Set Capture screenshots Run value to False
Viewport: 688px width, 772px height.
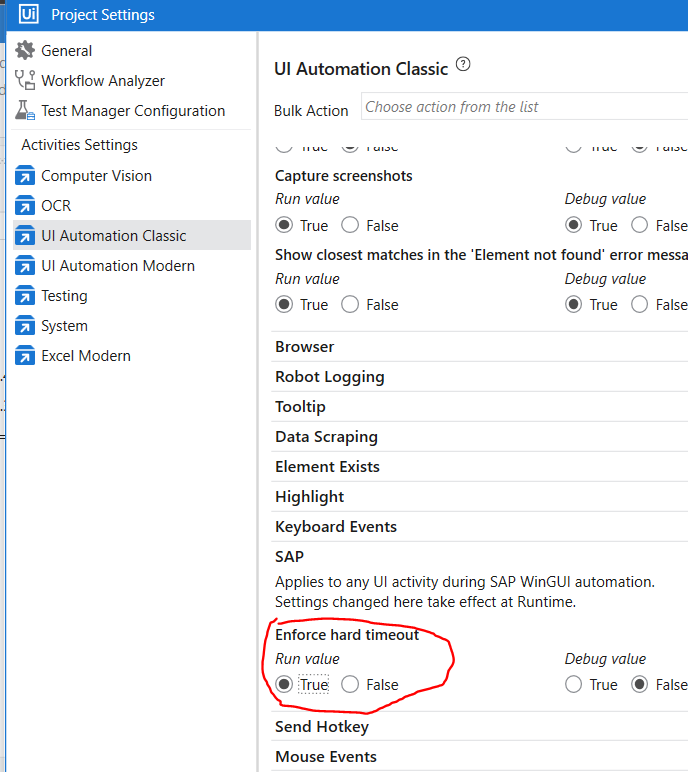pos(350,225)
